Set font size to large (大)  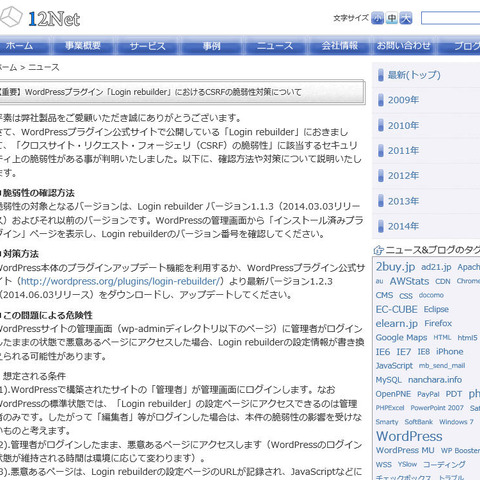(x=406, y=18)
